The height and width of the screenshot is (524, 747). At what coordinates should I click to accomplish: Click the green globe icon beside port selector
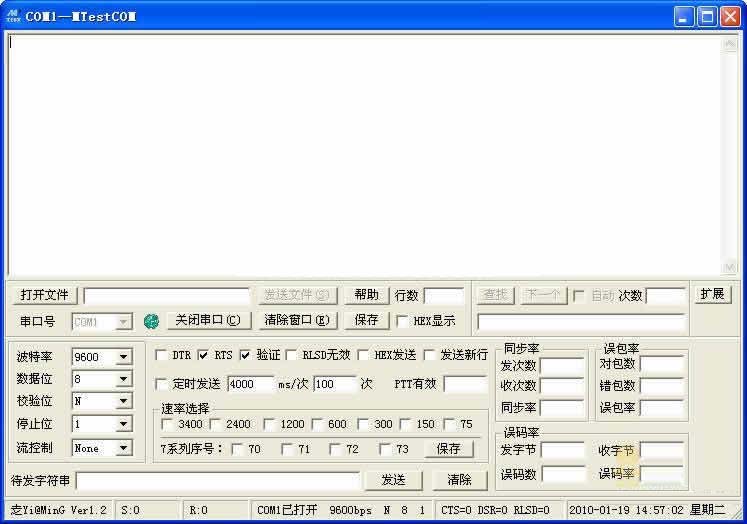151,321
